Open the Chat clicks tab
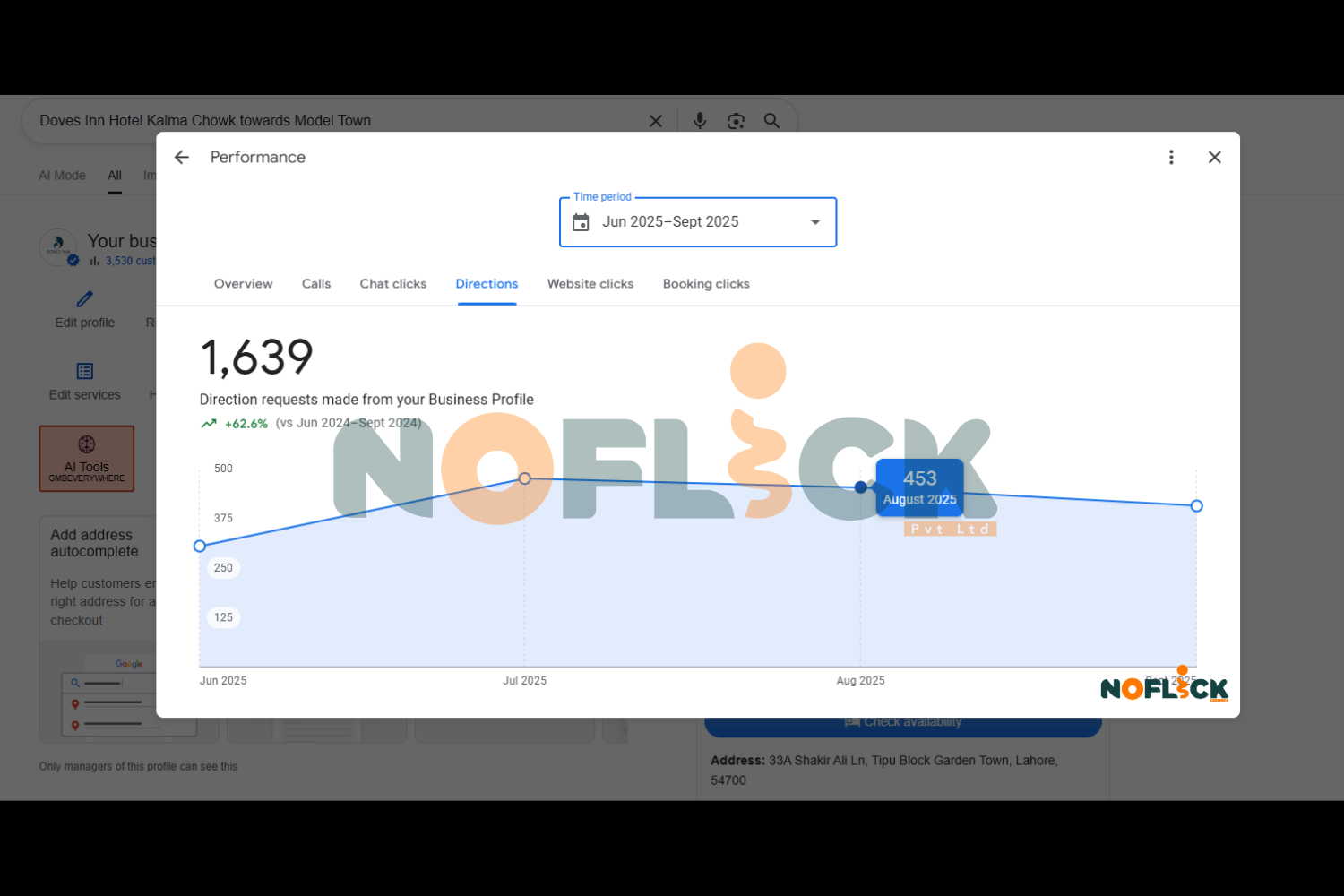This screenshot has width=1344, height=896. 393,284
